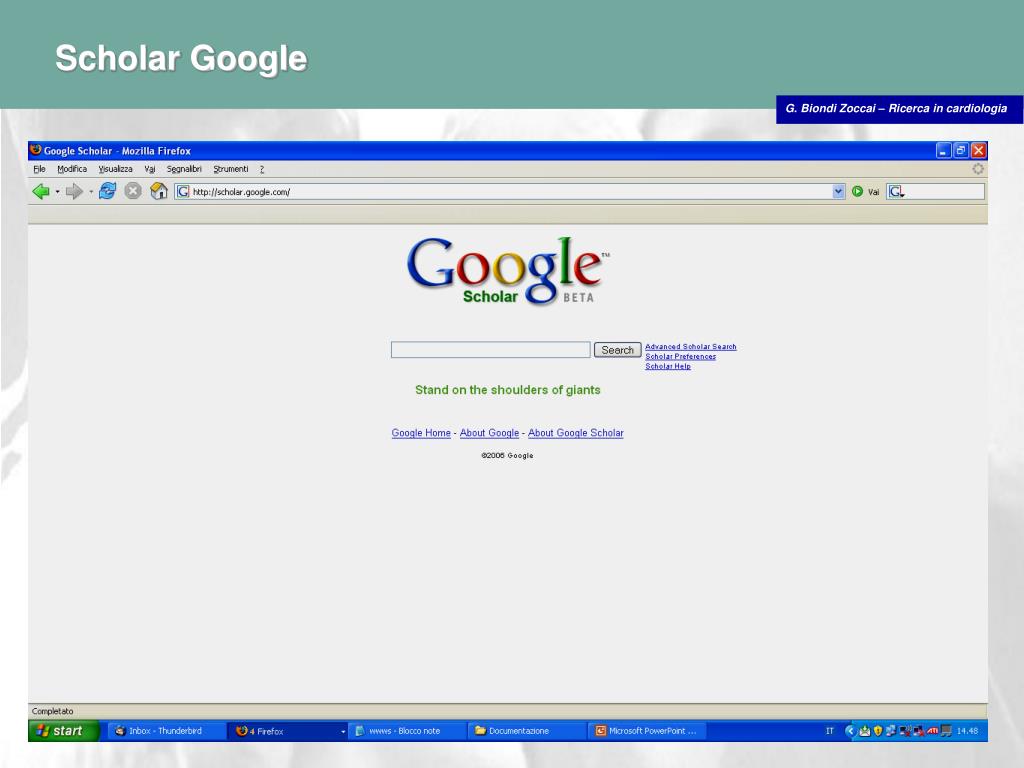The height and width of the screenshot is (768, 1024).
Task: Open the Scholar Help link
Action: point(667,366)
